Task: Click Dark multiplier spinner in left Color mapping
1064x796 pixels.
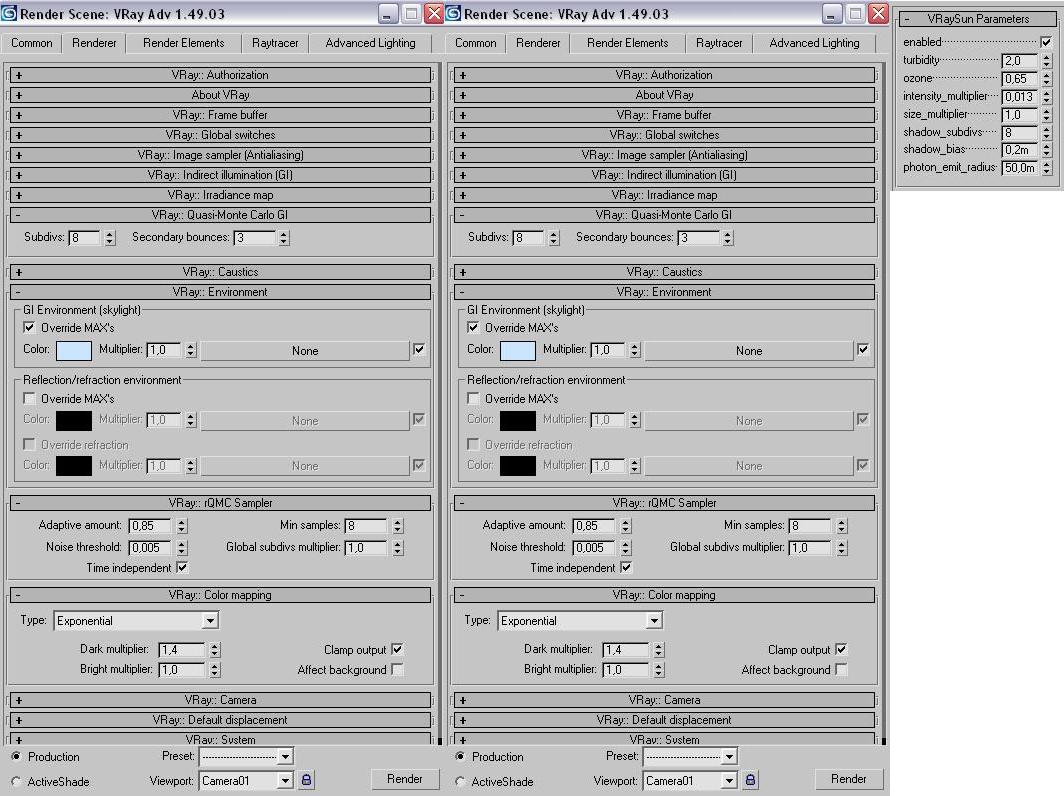Action: pos(214,650)
